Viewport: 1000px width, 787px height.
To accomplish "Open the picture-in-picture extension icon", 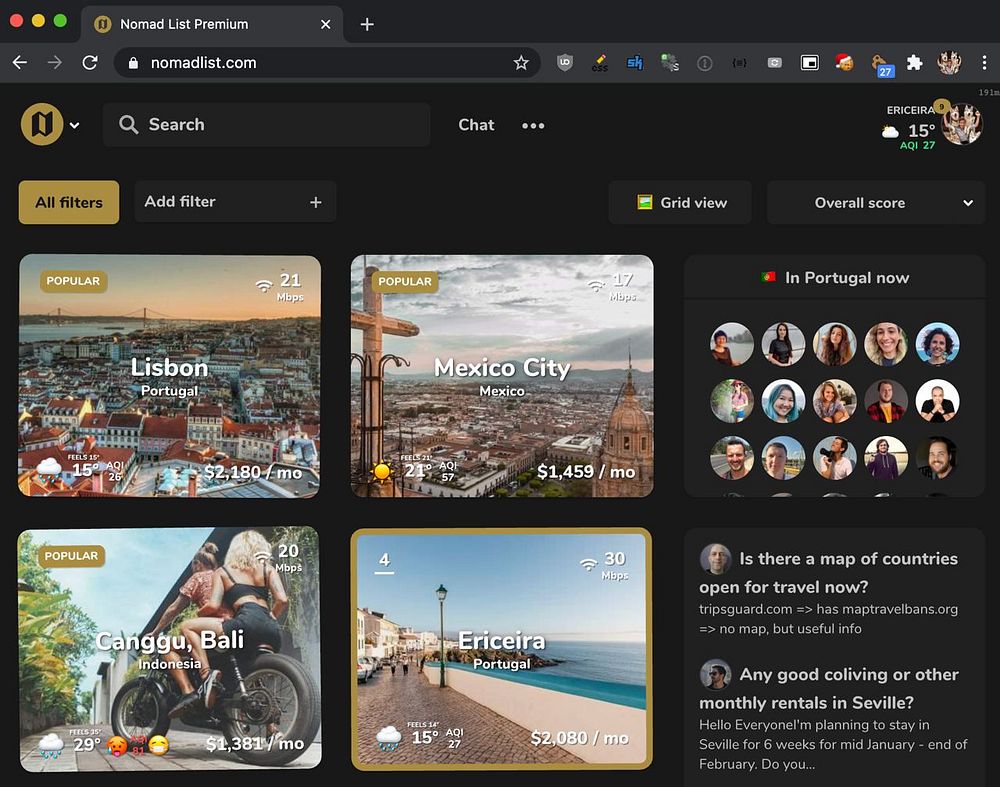I will click(810, 63).
